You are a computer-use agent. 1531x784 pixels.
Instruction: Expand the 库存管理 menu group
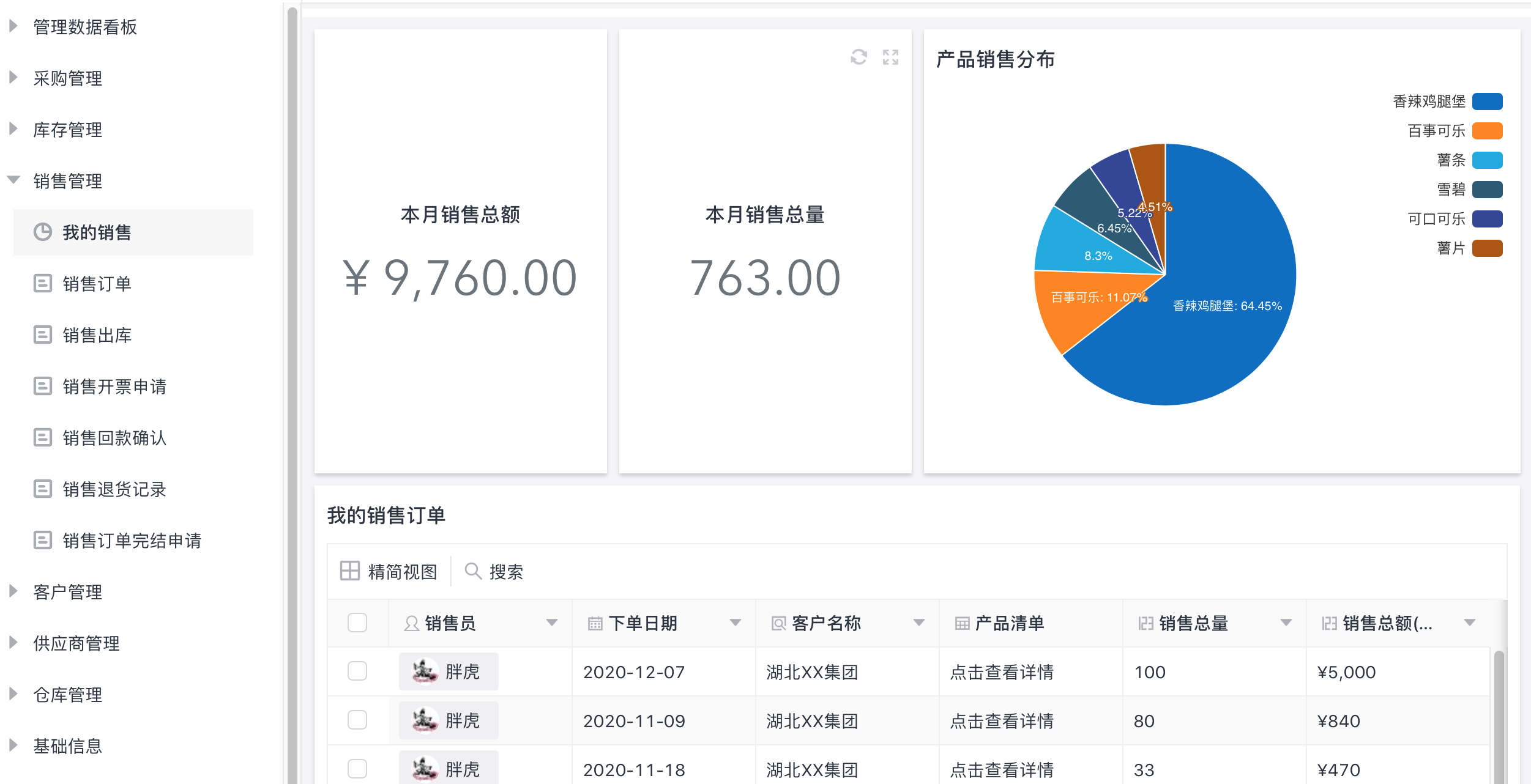13,129
